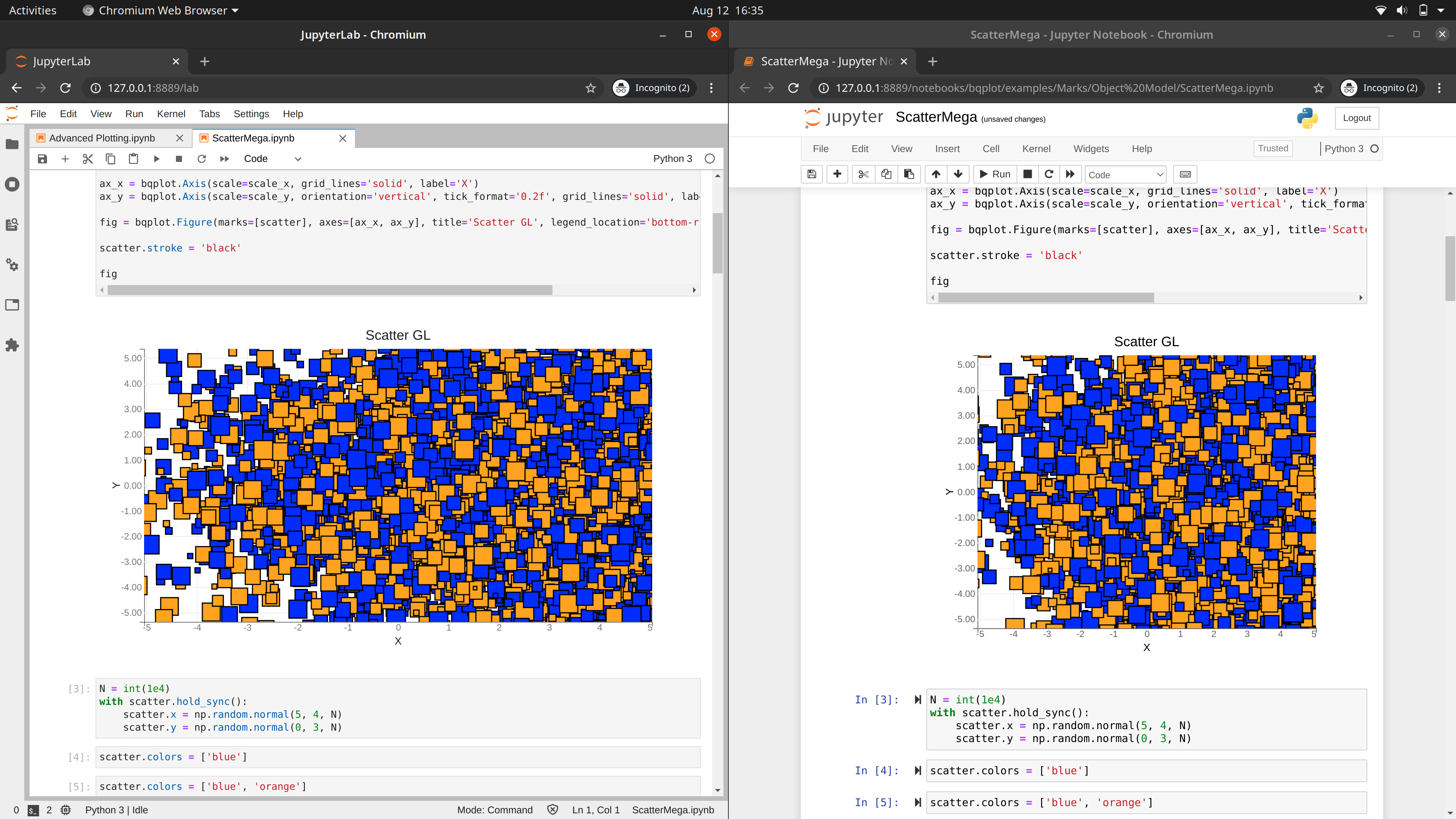Image resolution: width=1456 pixels, height=819 pixels.
Task: Click horizontal scrollbar under Jupyter Notebook code cell
Action: click(x=1046, y=297)
